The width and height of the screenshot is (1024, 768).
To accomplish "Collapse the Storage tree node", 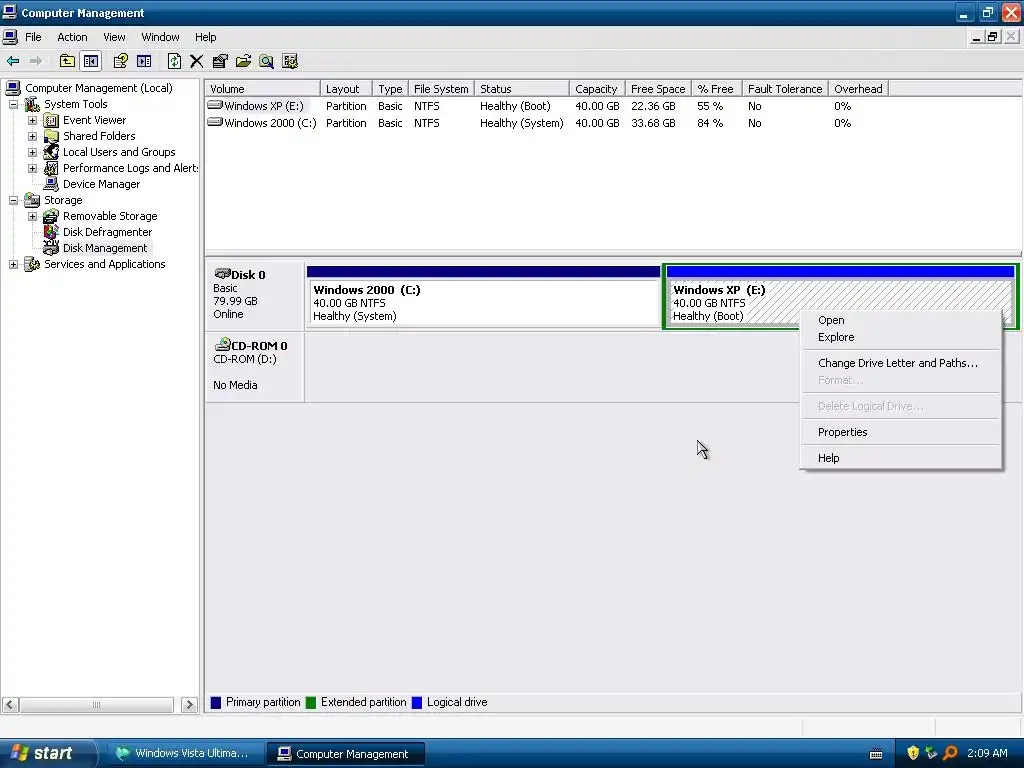I will click(x=13, y=200).
